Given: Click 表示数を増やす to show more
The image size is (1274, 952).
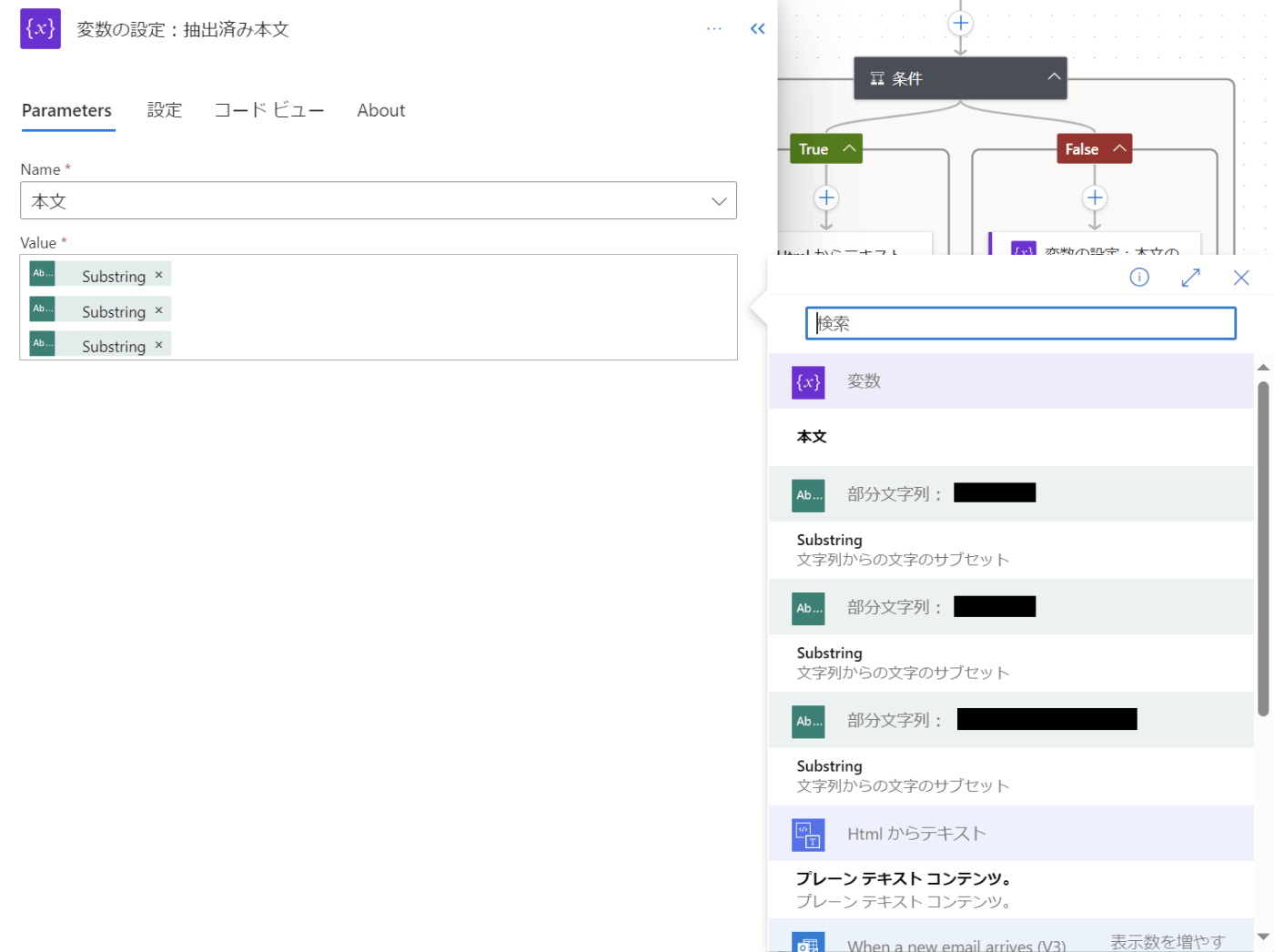Looking at the screenshot, I should coord(1168,941).
